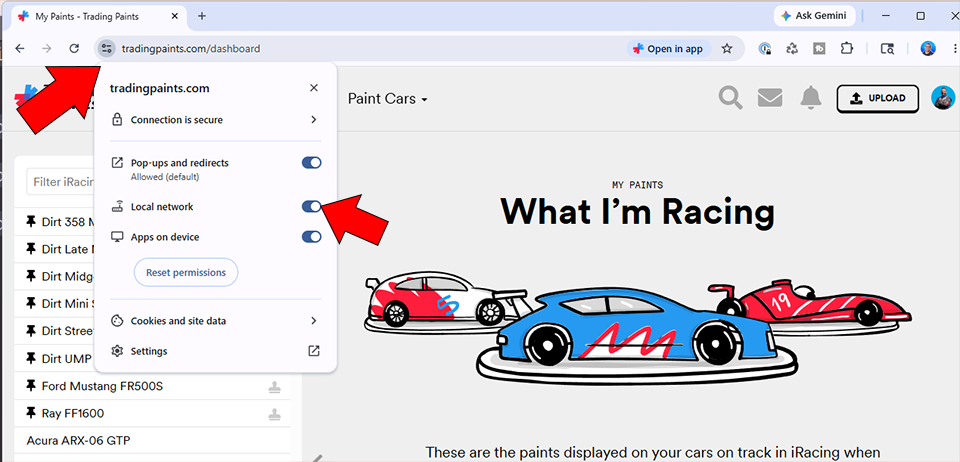Click the site information icon in address bar

click(106, 48)
